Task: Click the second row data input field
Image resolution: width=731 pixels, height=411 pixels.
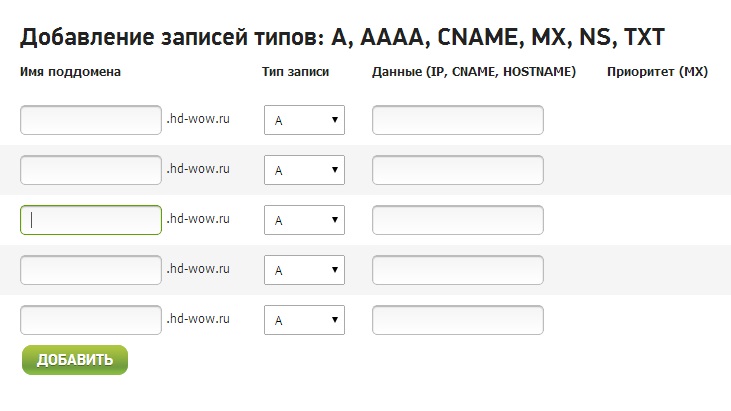Action: coord(458,170)
